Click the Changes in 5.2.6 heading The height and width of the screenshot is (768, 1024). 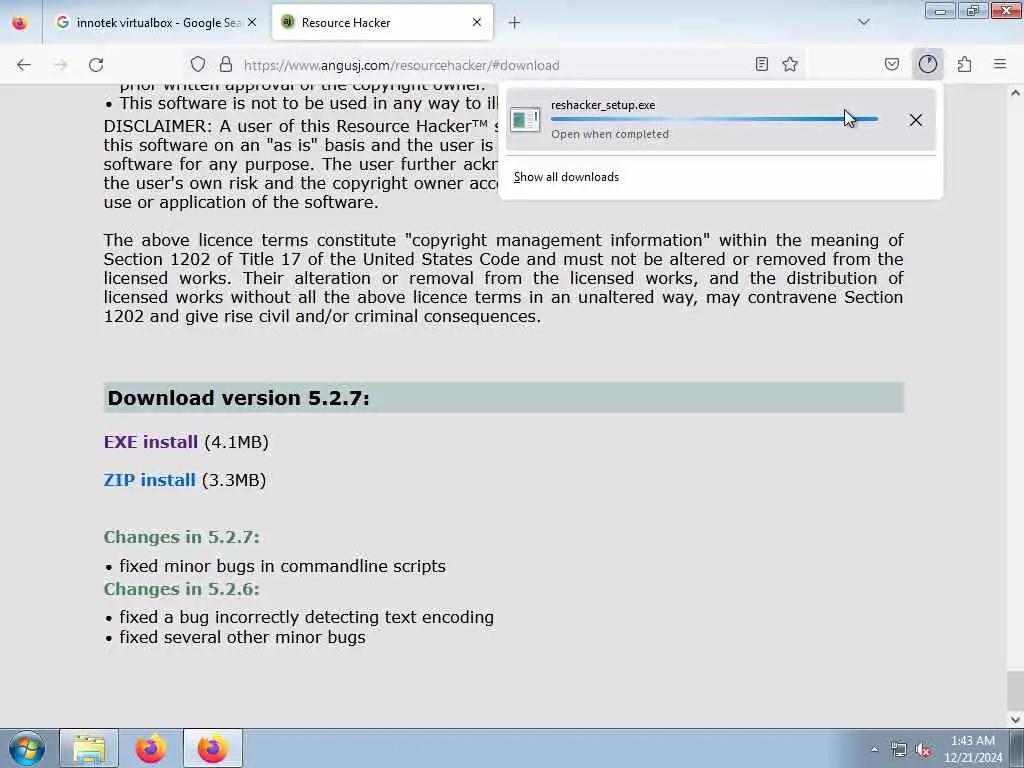[182, 589]
